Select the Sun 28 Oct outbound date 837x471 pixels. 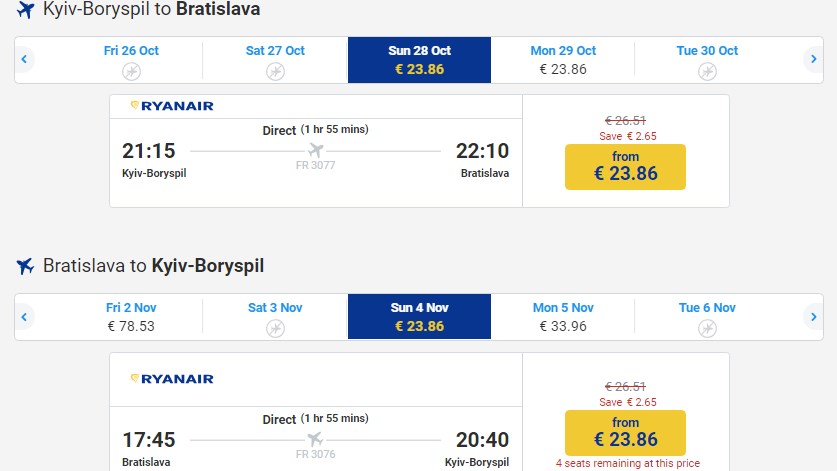pos(419,60)
